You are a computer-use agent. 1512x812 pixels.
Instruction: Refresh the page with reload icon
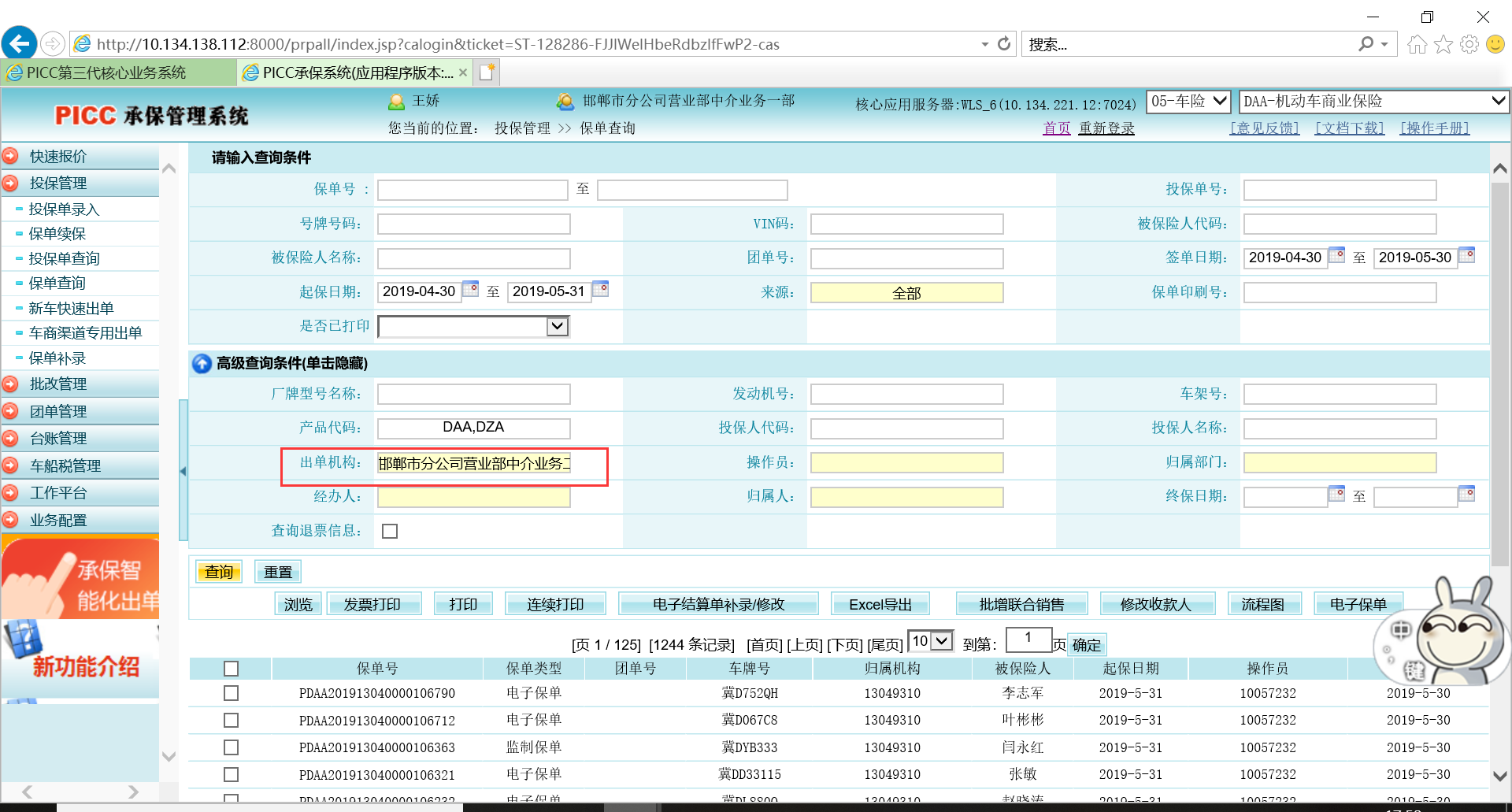[x=1004, y=44]
